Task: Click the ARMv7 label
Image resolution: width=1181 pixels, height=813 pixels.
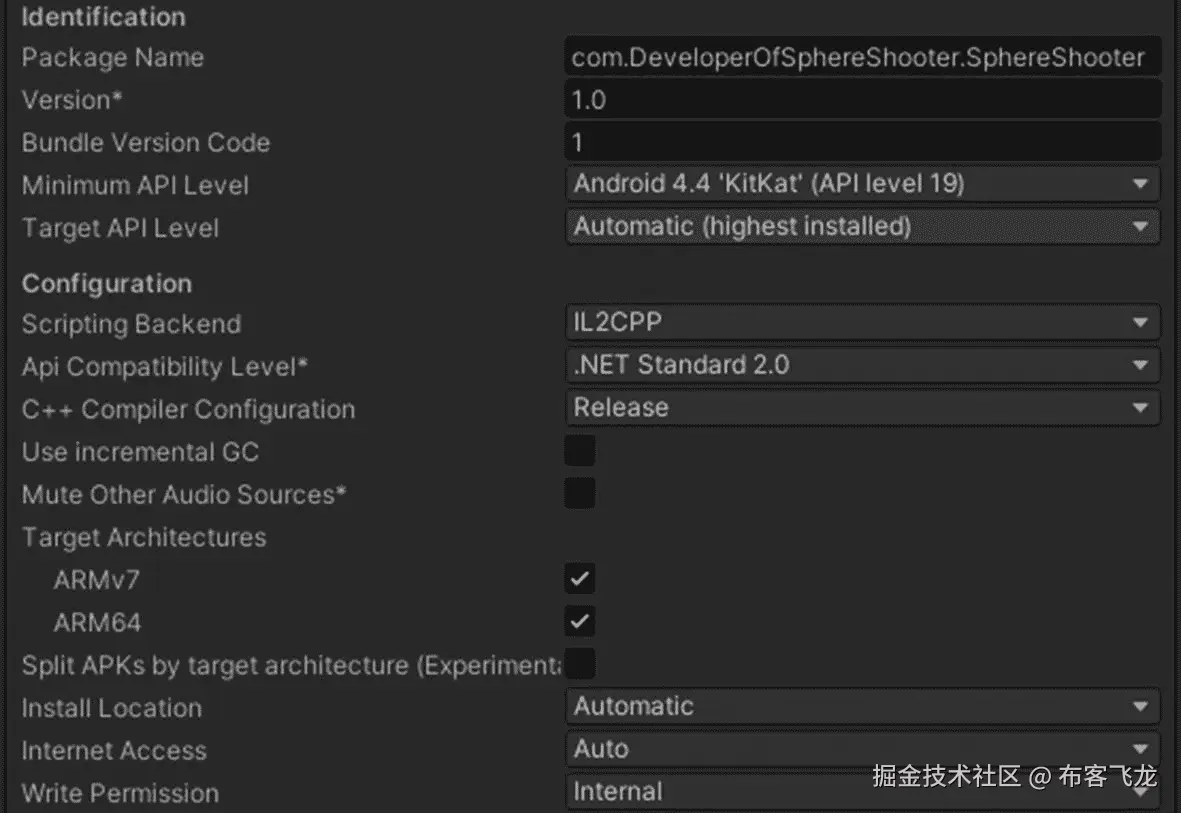Action: click(96, 580)
